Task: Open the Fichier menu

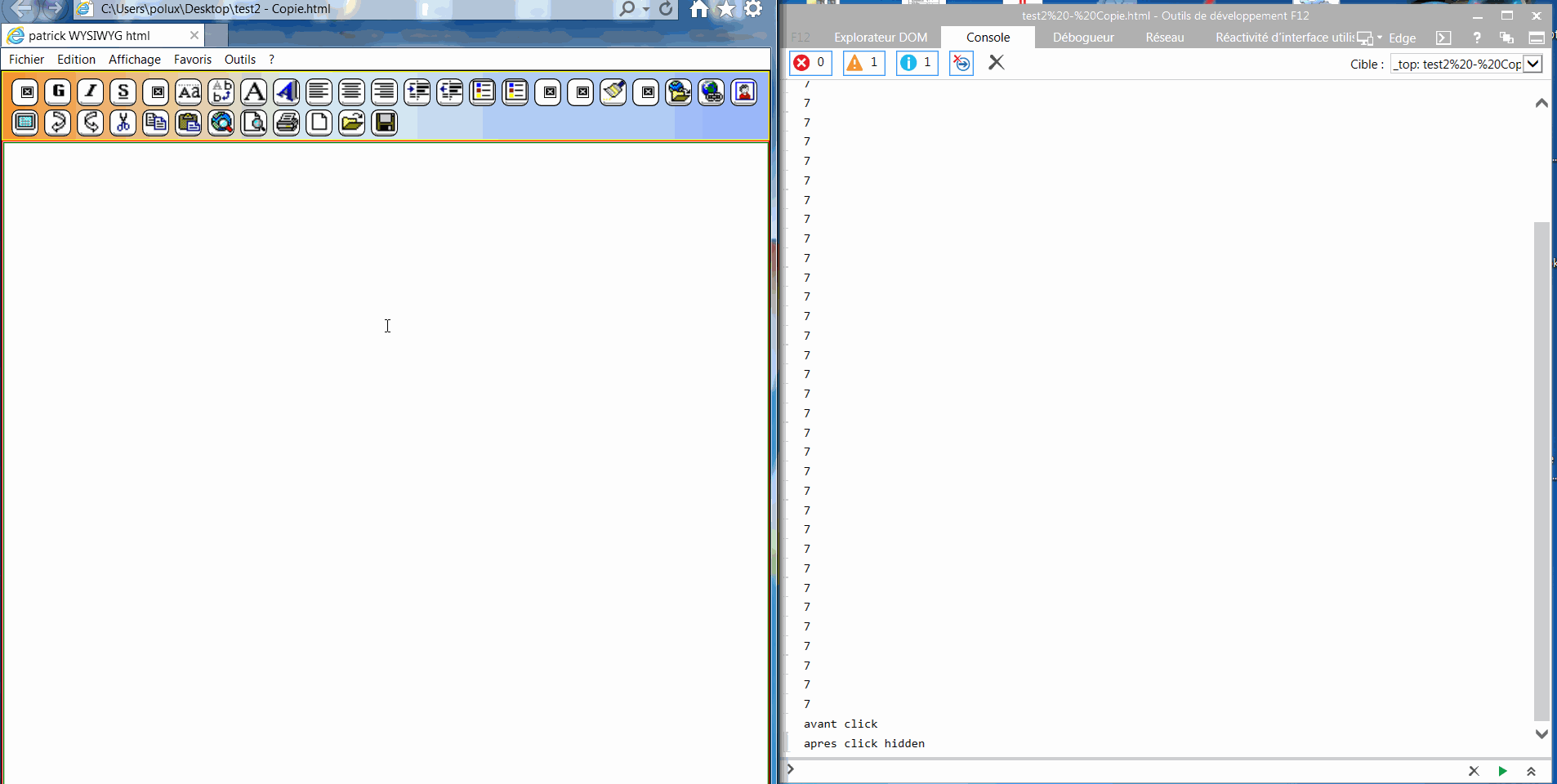Action: coord(26,60)
